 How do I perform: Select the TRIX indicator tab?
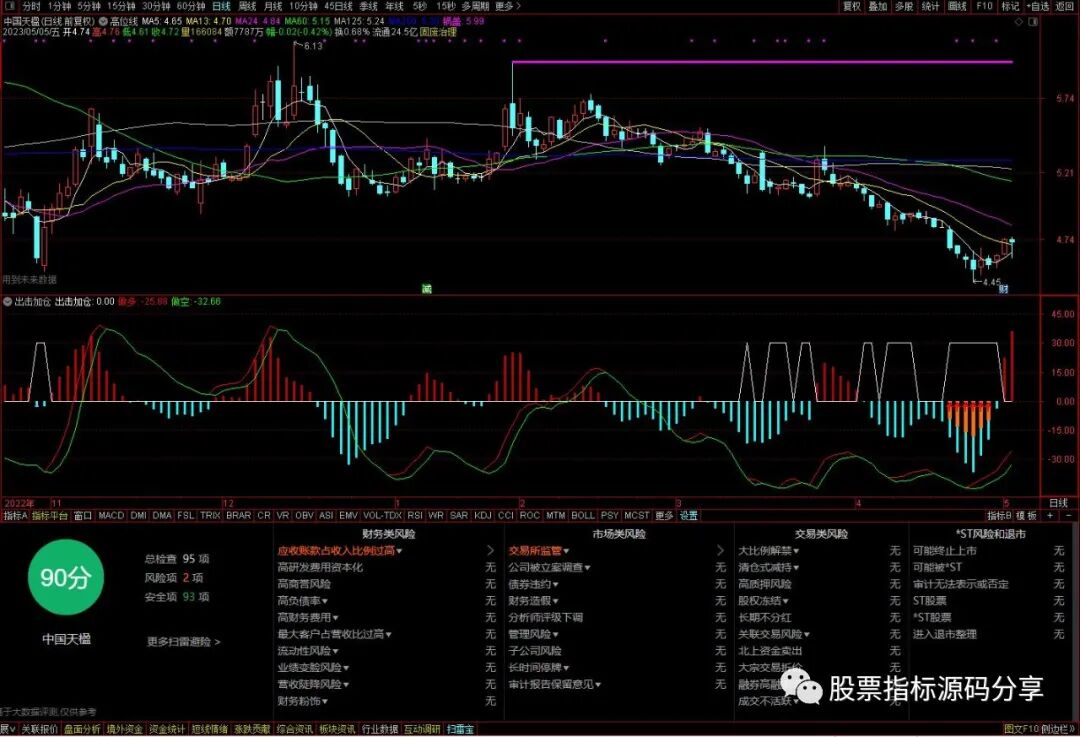(x=210, y=515)
